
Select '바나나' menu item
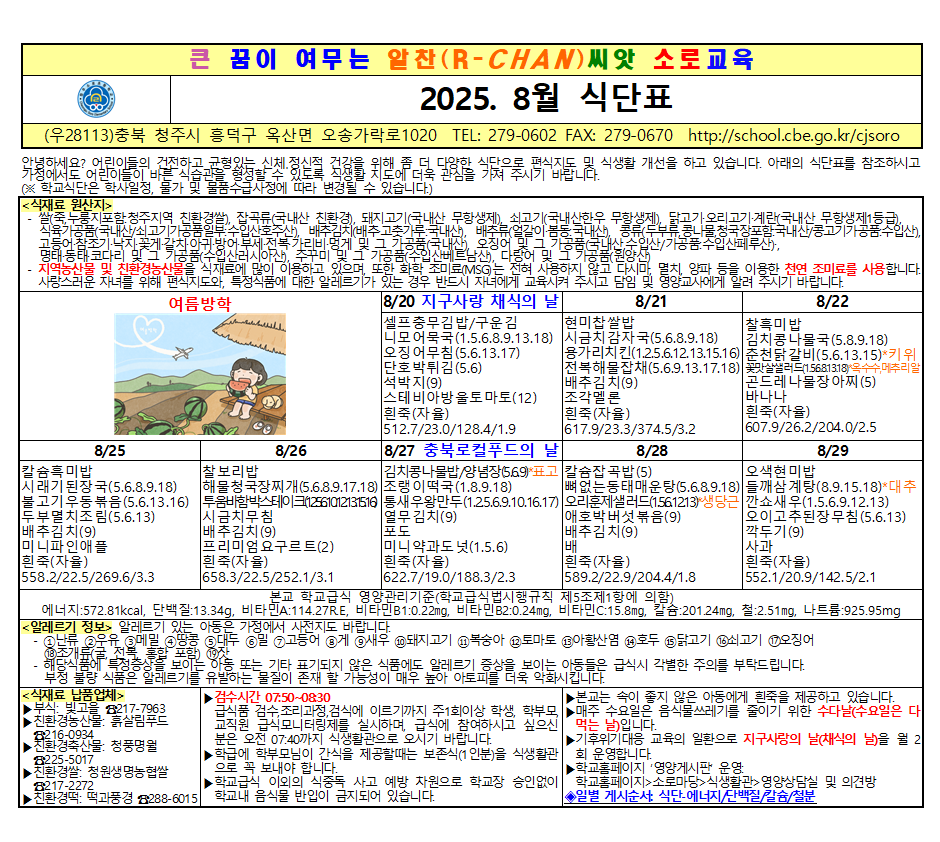pyautogui.click(x=766, y=397)
